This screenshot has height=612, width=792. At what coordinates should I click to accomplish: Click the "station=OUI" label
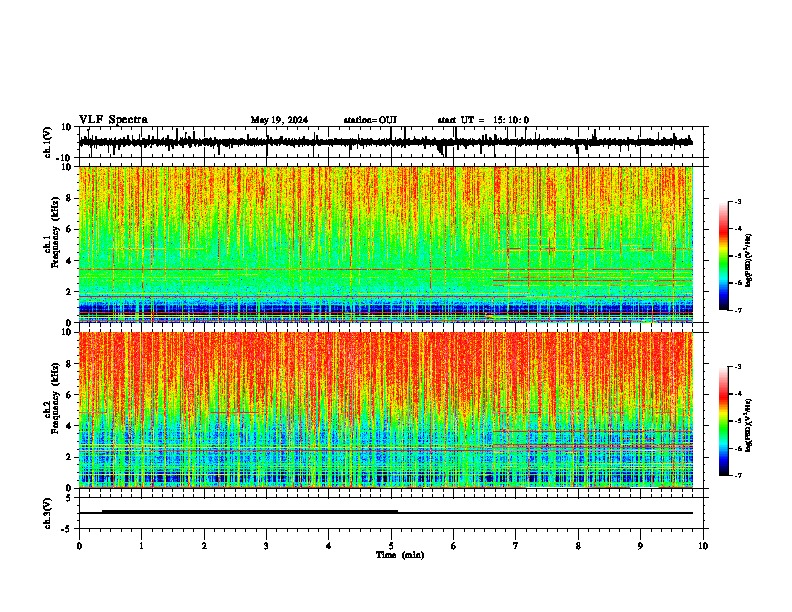point(370,120)
